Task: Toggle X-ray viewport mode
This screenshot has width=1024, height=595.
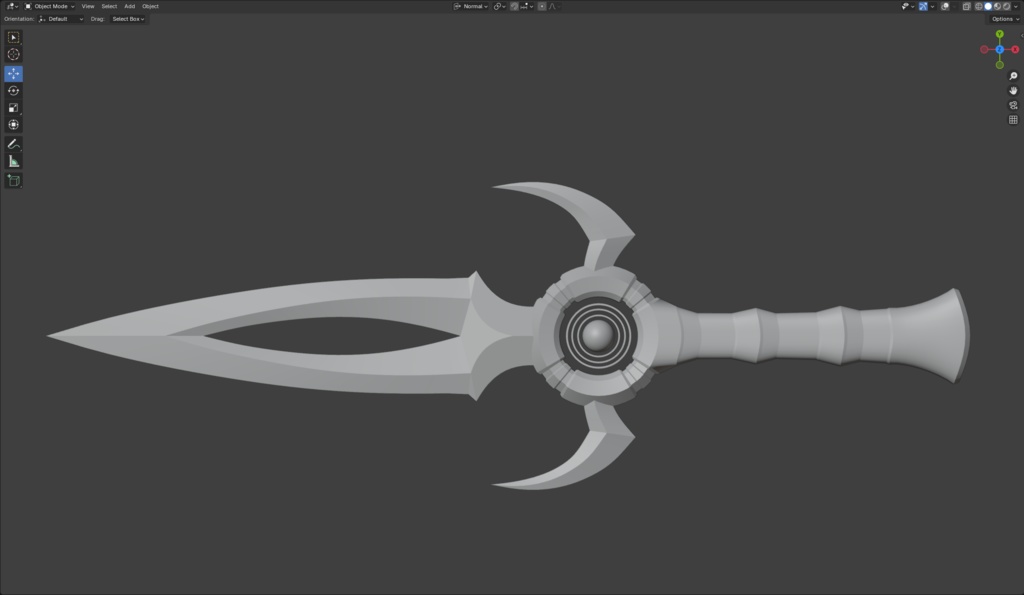Action: [x=966, y=5]
